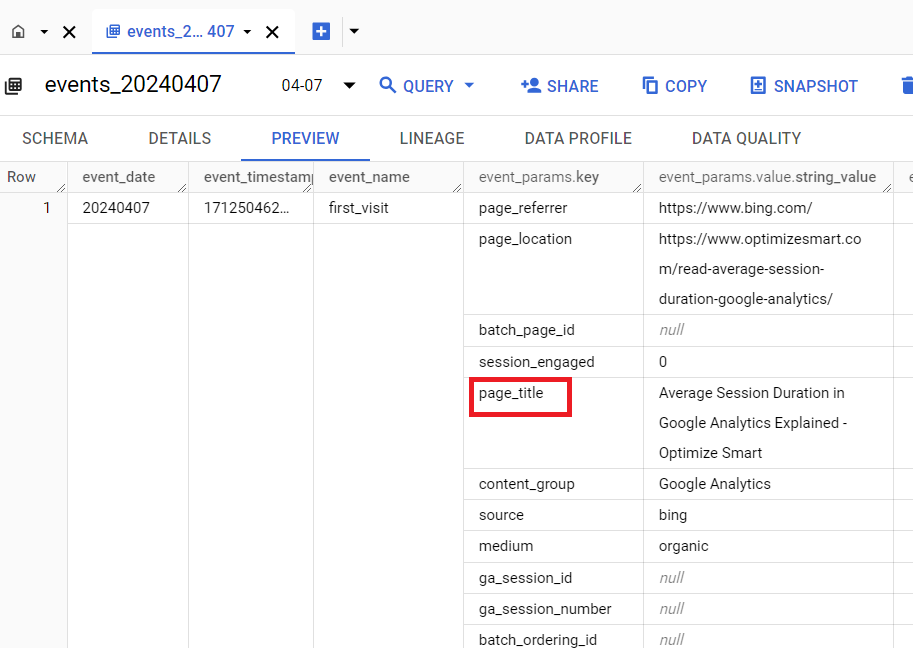Click the home tab icon
Image resolution: width=913 pixels, height=648 pixels.
coord(18,32)
